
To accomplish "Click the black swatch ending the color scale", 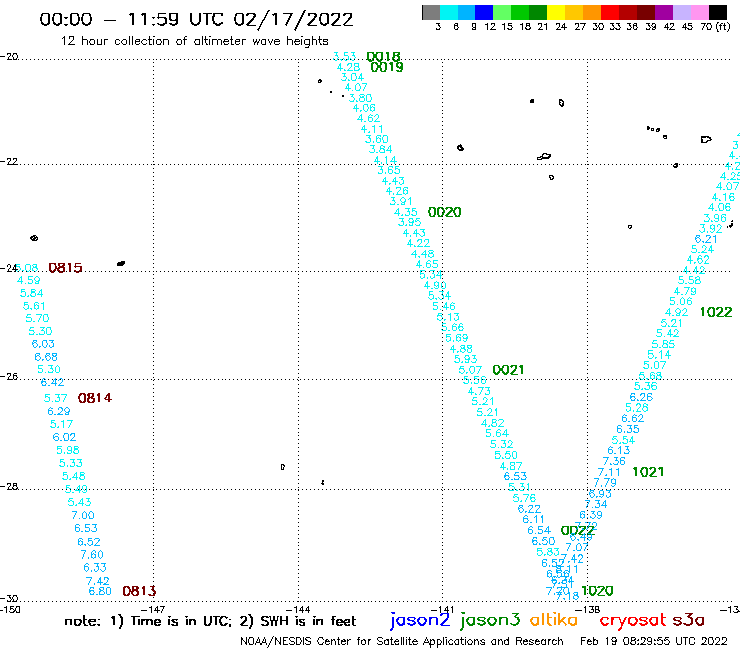I will [717, 12].
